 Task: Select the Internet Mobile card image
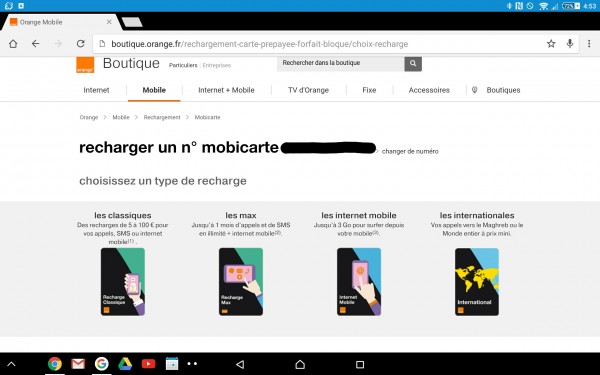click(359, 282)
